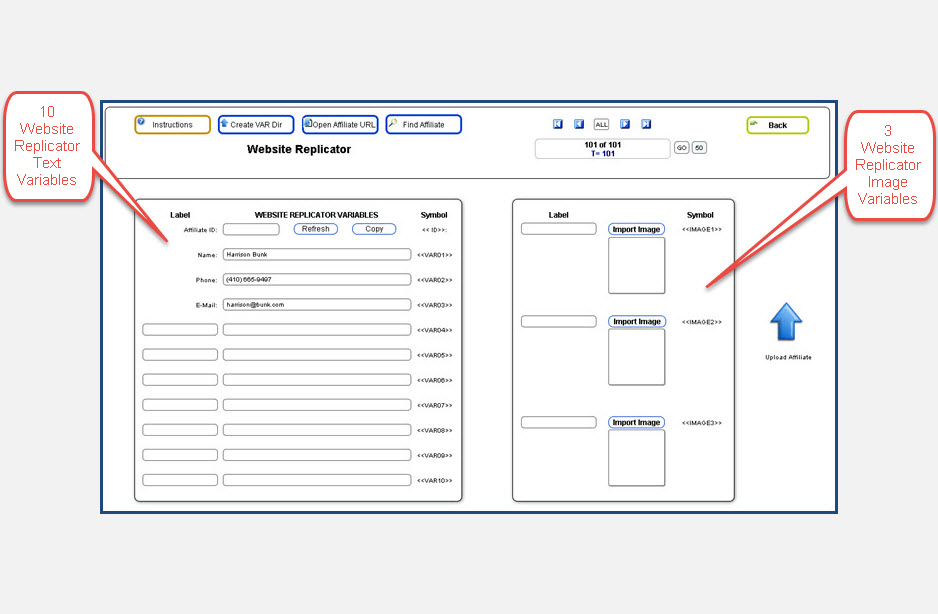Go to the next record
The image size is (938, 614).
[x=624, y=124]
